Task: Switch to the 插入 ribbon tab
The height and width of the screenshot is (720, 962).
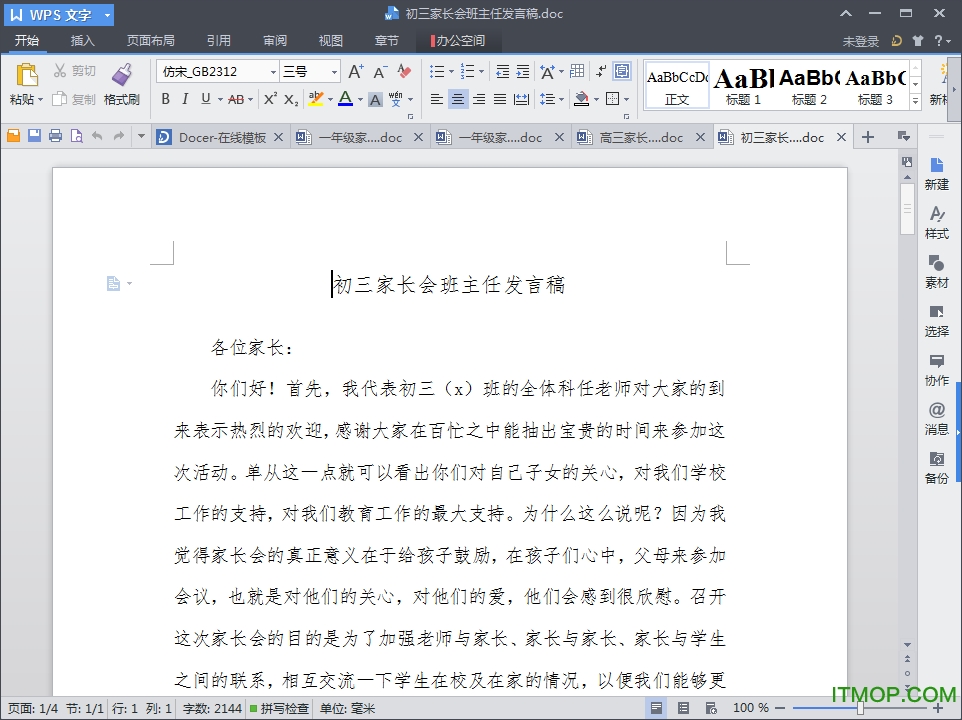Action: (82, 40)
